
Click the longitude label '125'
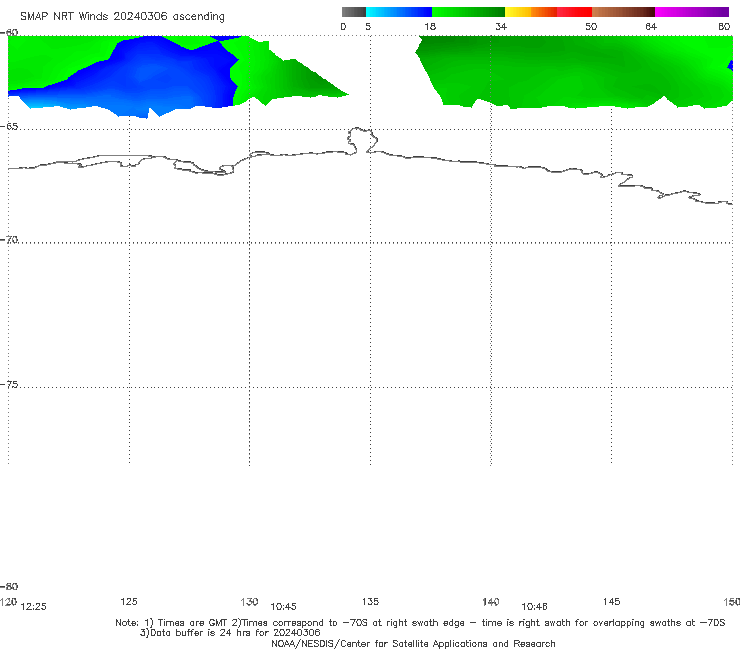pyautogui.click(x=129, y=601)
